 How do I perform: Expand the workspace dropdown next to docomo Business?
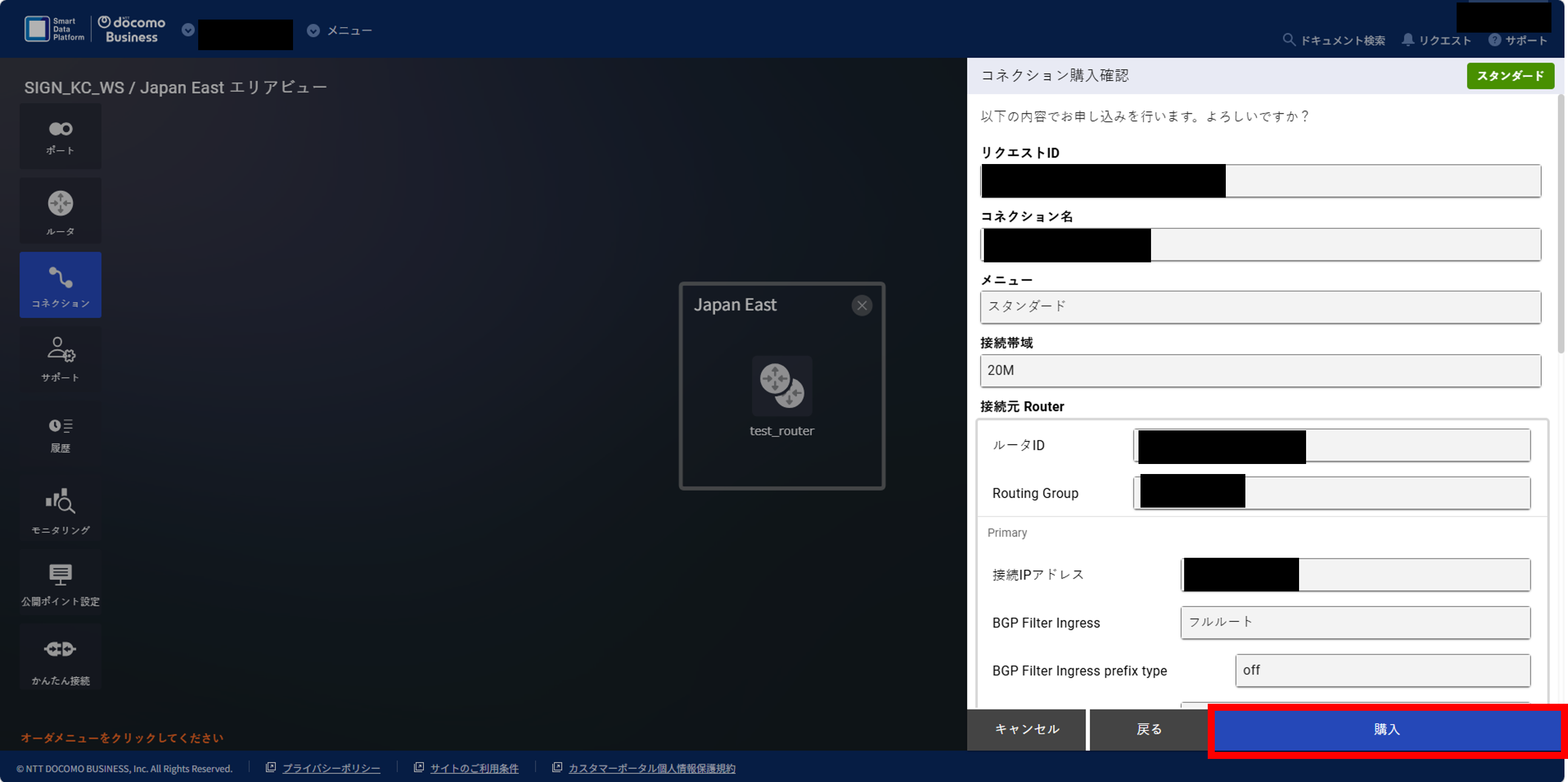pyautogui.click(x=188, y=31)
